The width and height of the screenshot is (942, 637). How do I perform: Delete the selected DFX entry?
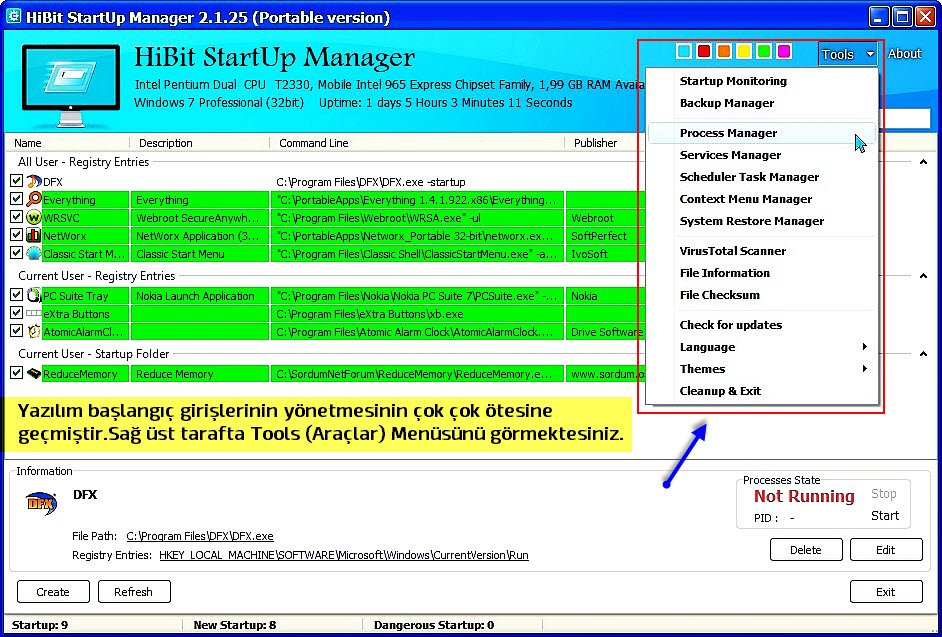click(806, 550)
